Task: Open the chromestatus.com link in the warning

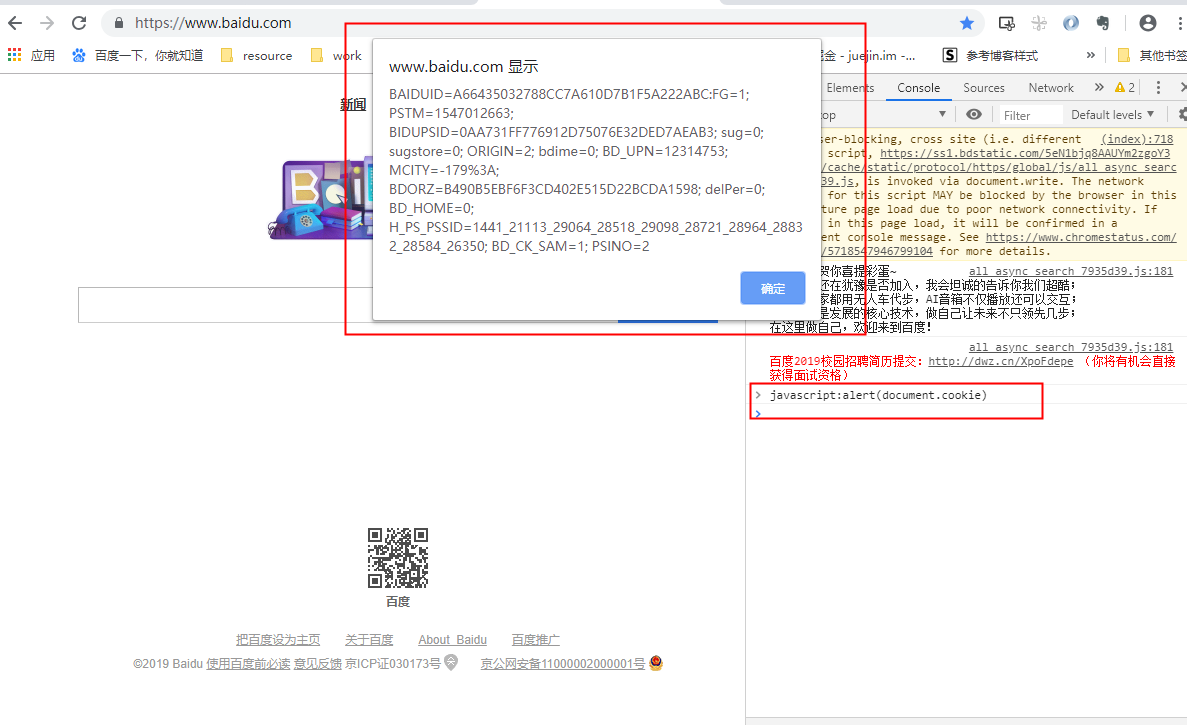Action: (x=1080, y=238)
